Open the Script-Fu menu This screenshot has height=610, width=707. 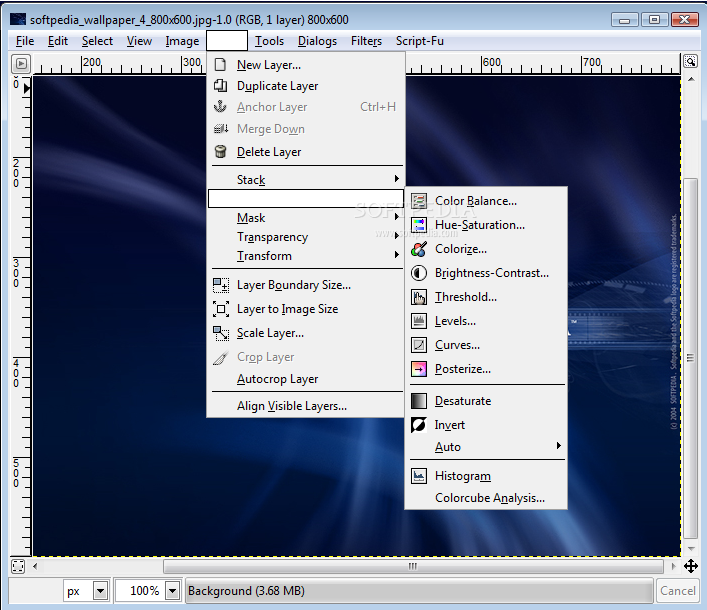click(420, 41)
